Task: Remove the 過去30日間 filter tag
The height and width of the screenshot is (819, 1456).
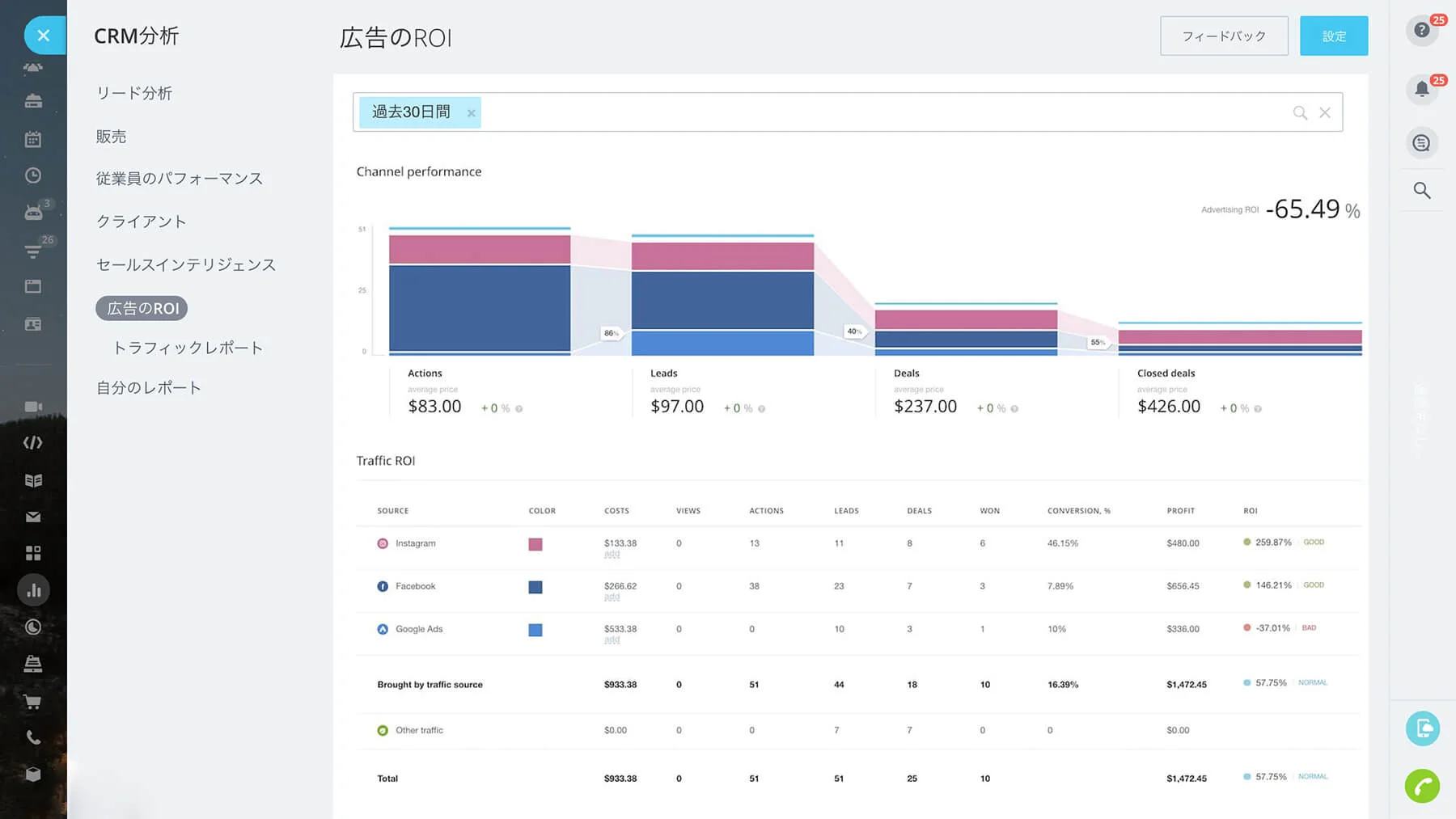Action: point(472,112)
